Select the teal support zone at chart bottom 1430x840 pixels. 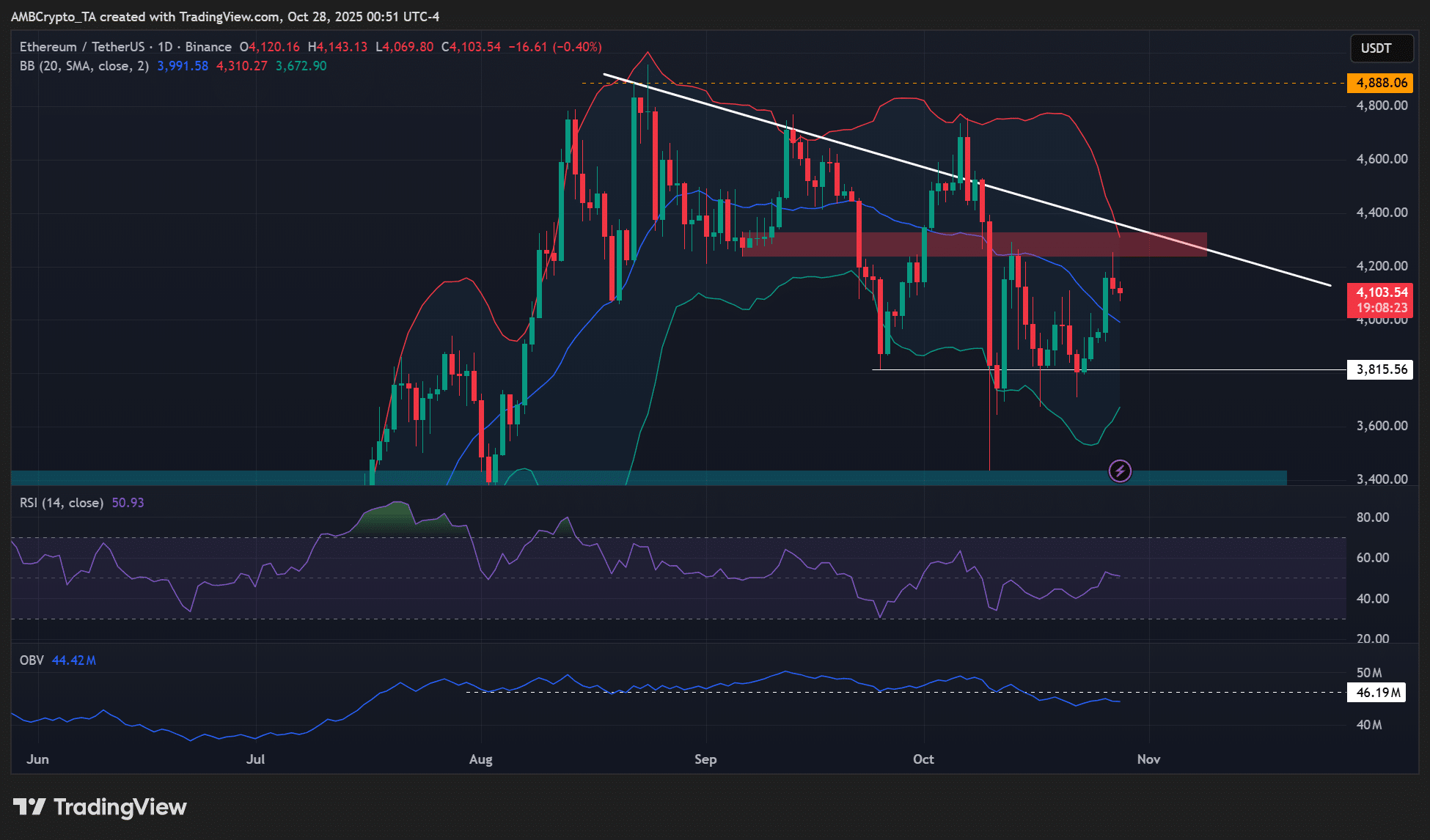pos(807,478)
